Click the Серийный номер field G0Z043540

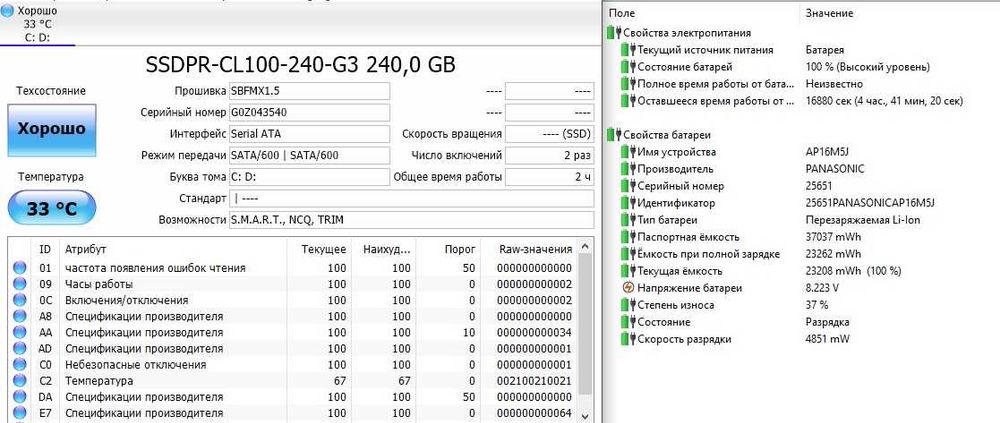(309, 112)
